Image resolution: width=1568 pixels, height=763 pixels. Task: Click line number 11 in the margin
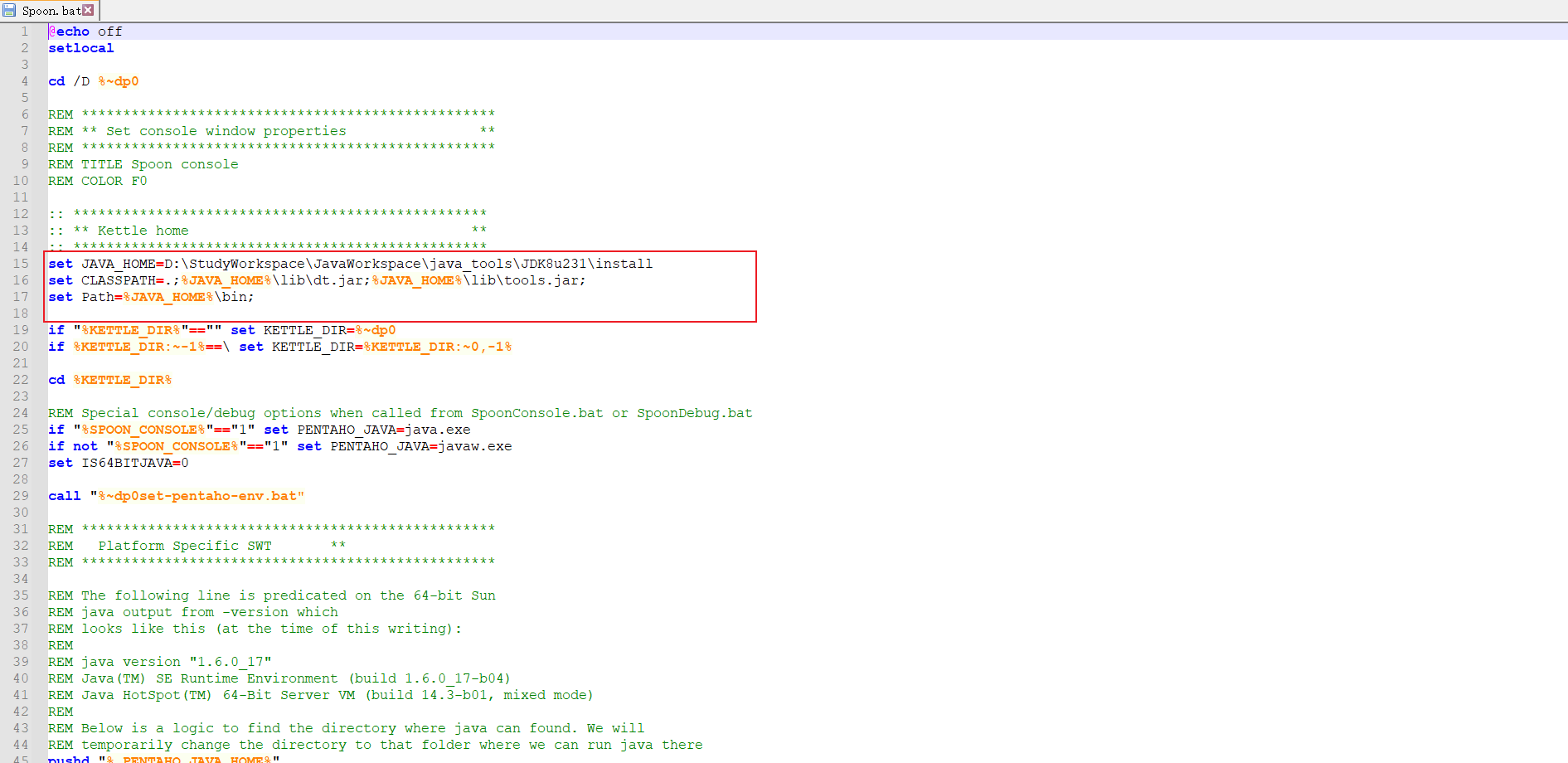click(x=21, y=197)
